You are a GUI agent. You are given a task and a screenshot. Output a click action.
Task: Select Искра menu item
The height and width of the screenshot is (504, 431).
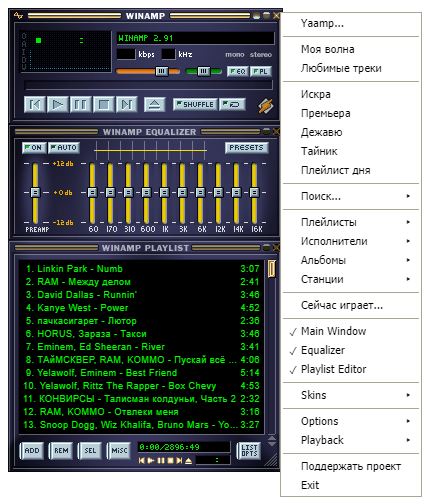(351, 94)
